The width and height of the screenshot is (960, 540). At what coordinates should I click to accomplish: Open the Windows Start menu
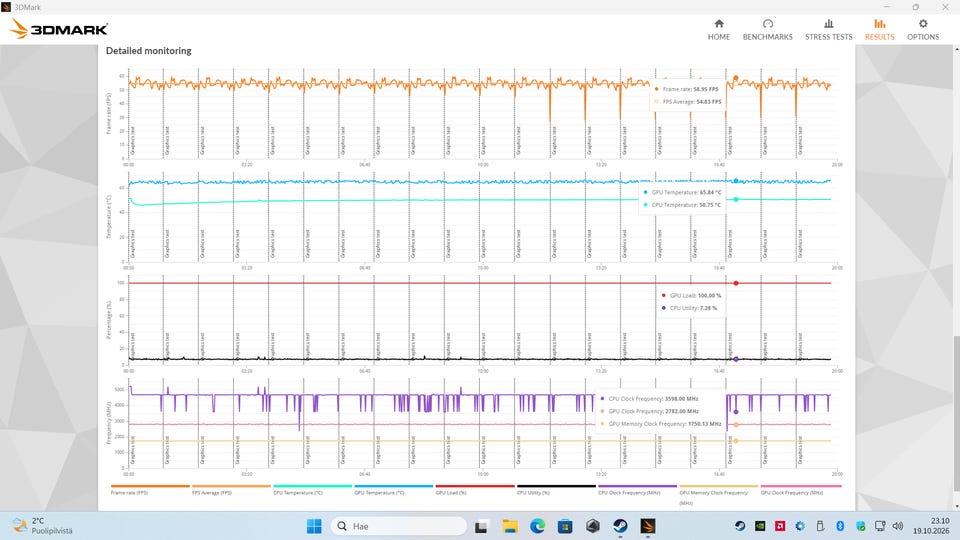314,526
